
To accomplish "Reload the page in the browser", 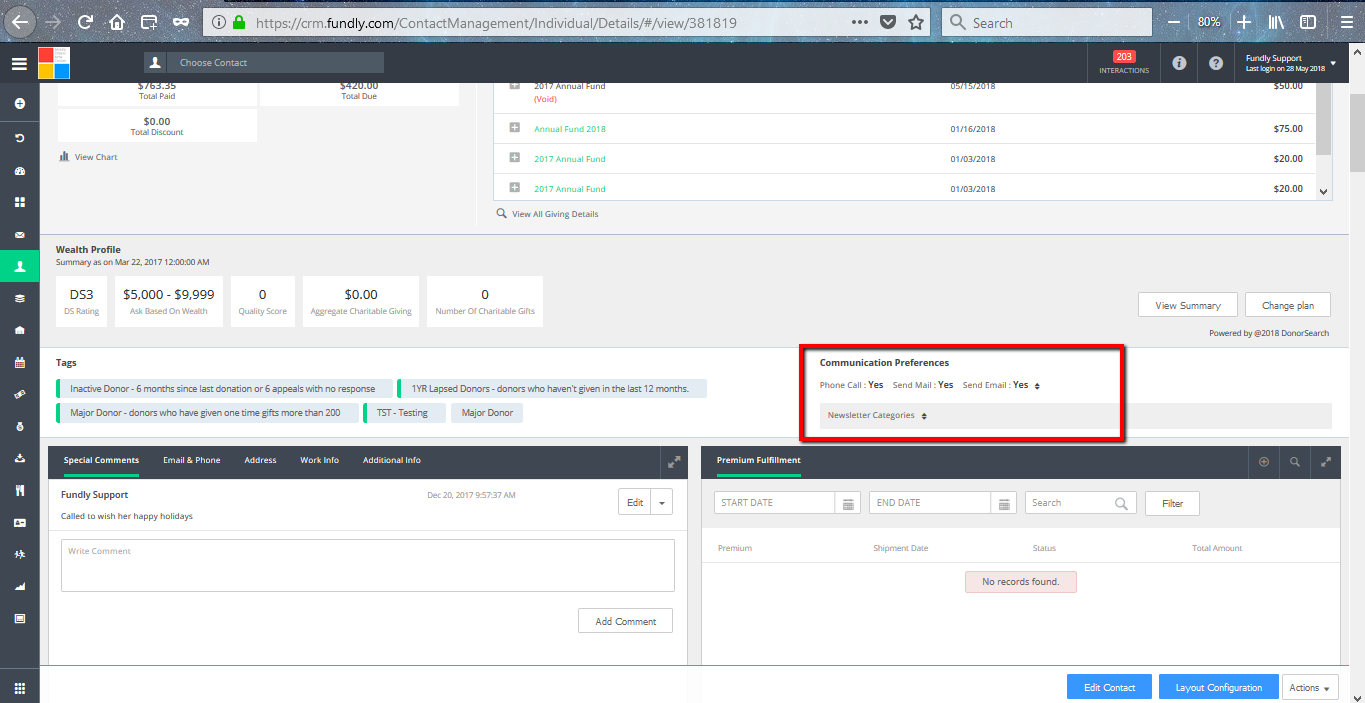I will point(85,22).
